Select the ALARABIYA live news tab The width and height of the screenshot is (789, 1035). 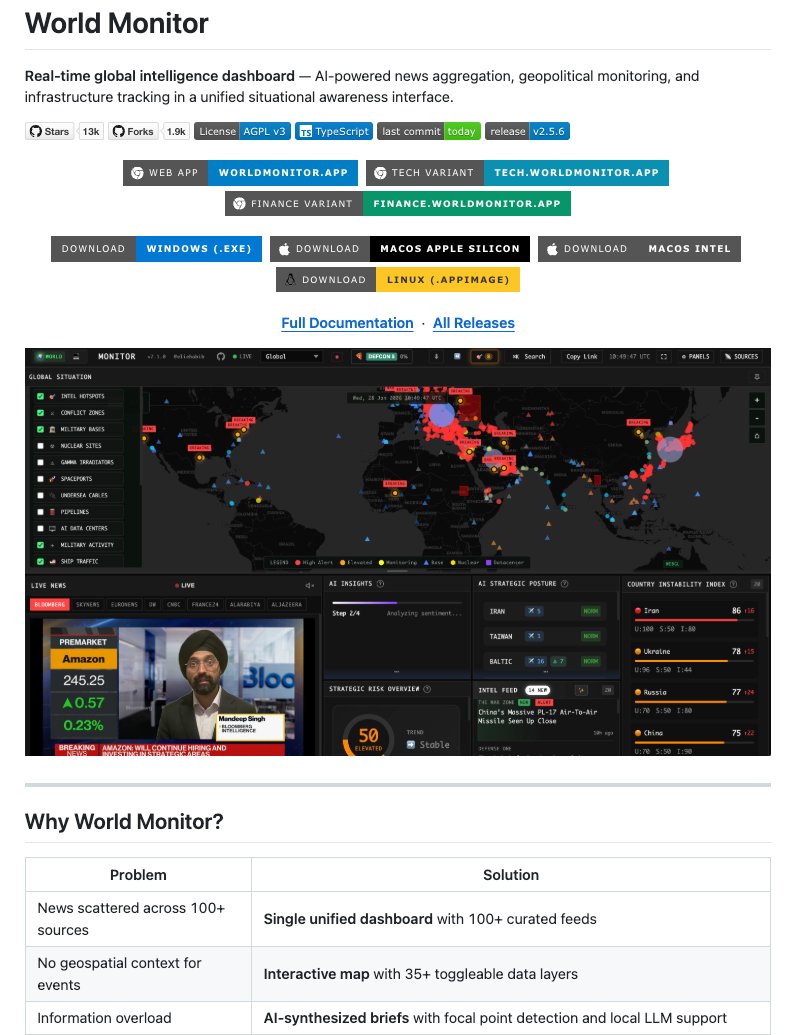(x=245, y=604)
